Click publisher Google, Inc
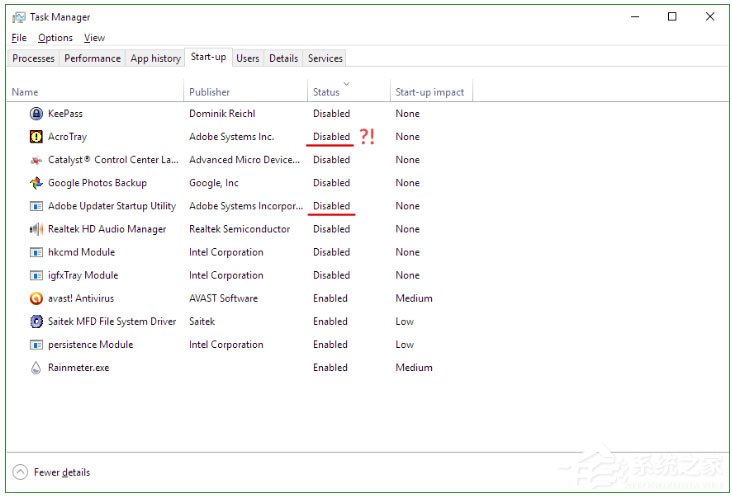The image size is (732, 498). [214, 183]
